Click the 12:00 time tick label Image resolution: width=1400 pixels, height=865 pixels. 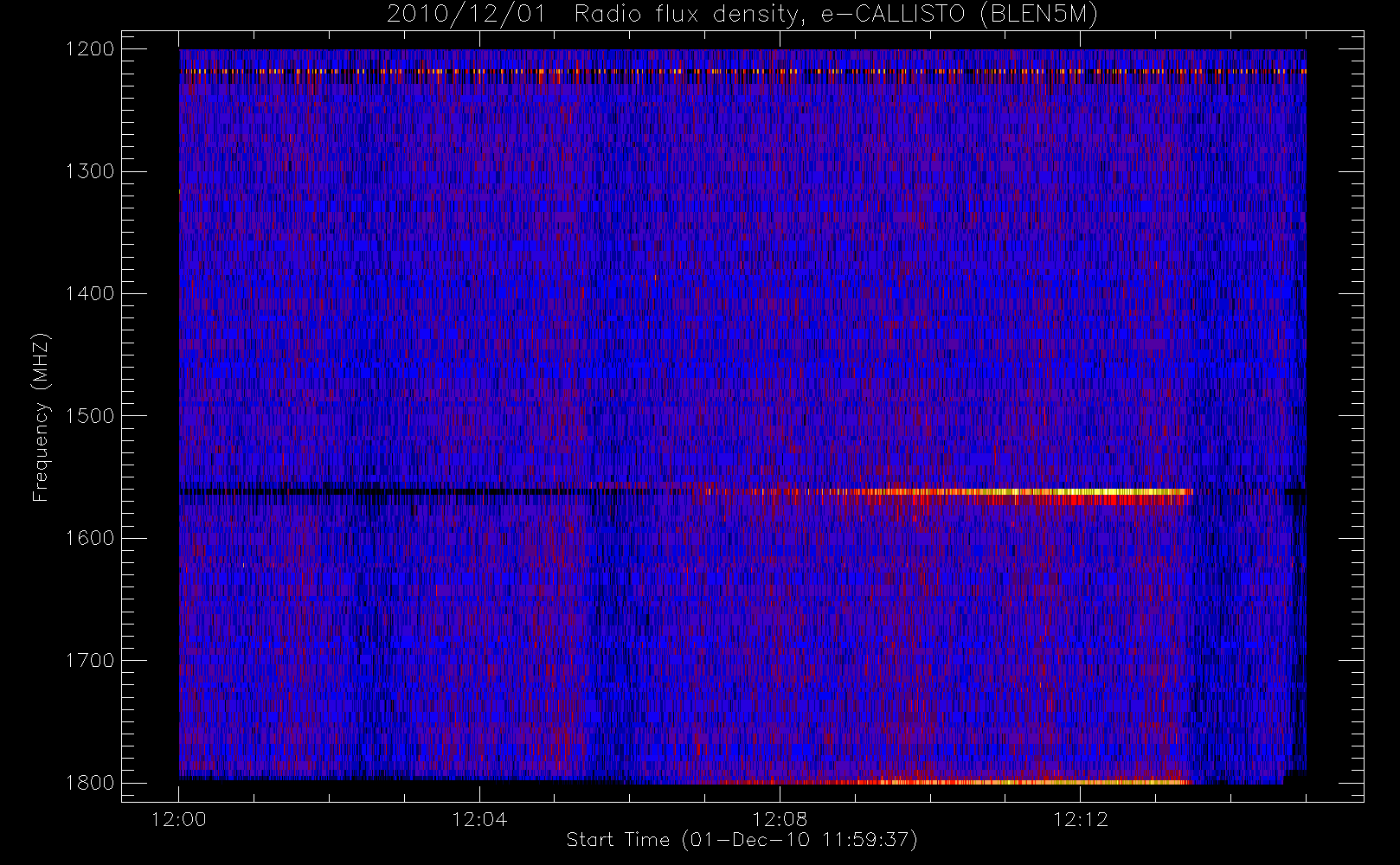point(179,819)
